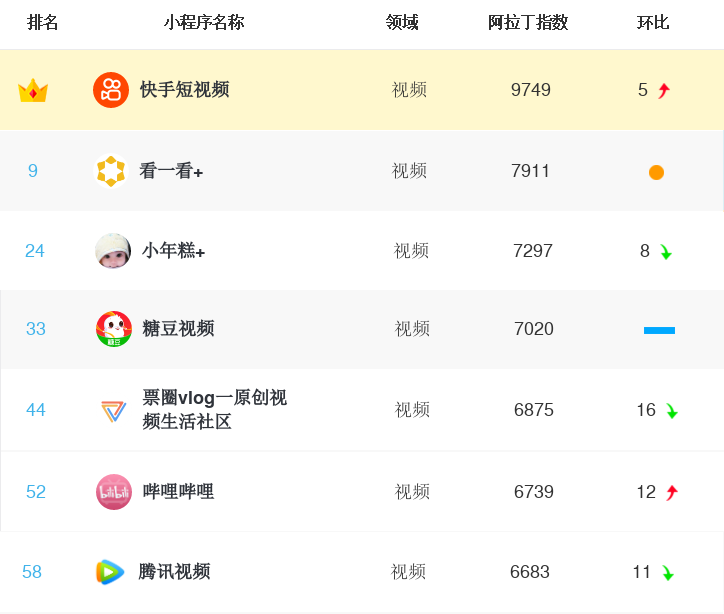Screen dimensions: 724x614
Task: Click rank number 44
Action: (x=36, y=410)
